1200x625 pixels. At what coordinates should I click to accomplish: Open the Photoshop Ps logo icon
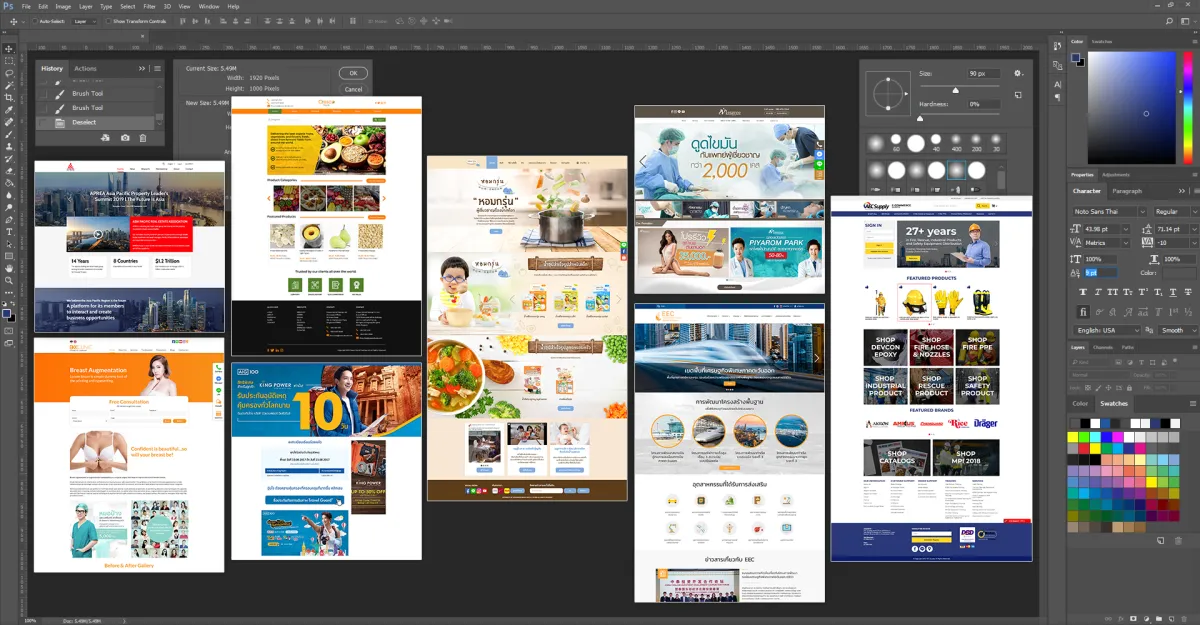tap(8, 6)
